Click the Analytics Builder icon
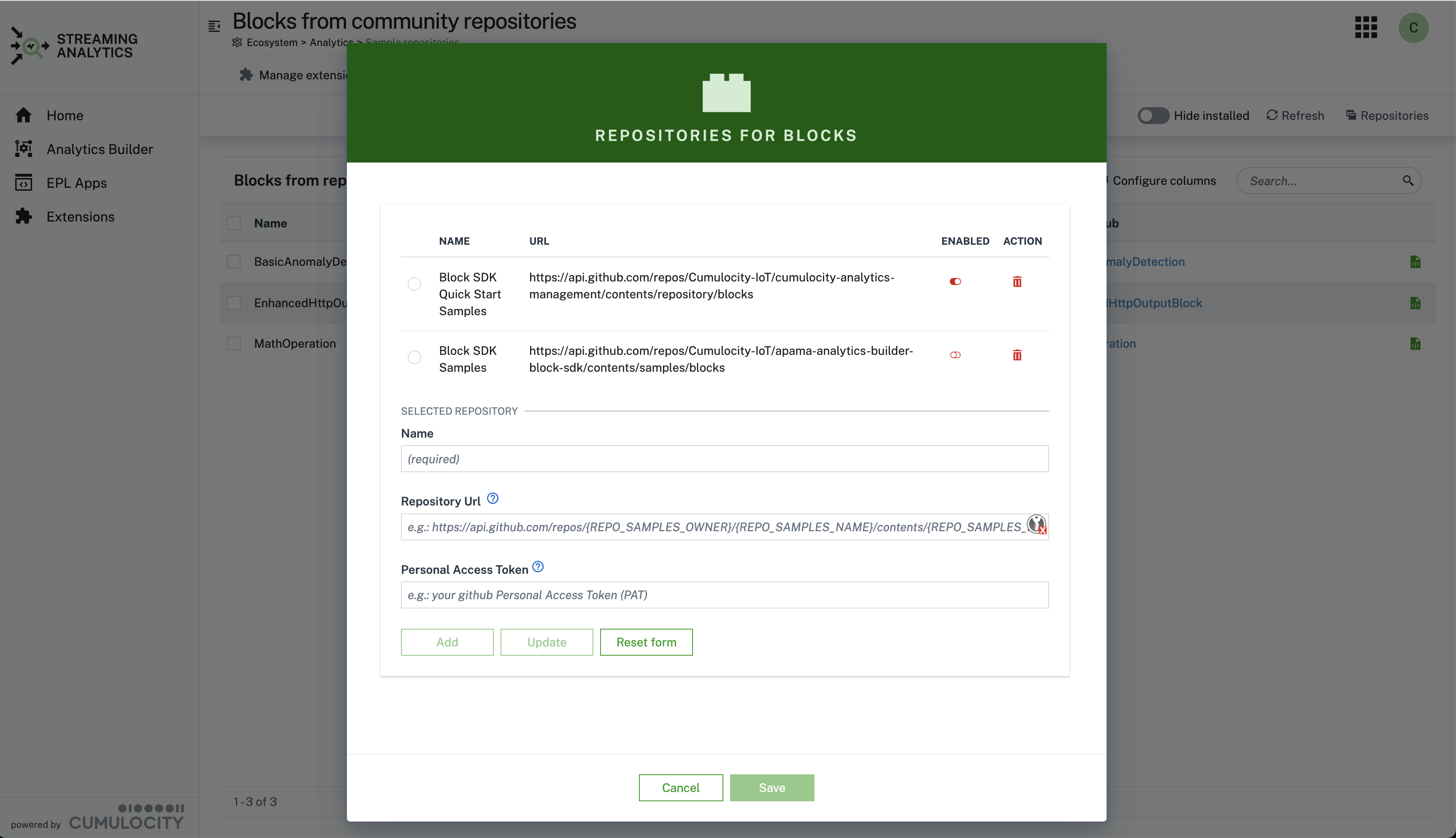 (24, 149)
